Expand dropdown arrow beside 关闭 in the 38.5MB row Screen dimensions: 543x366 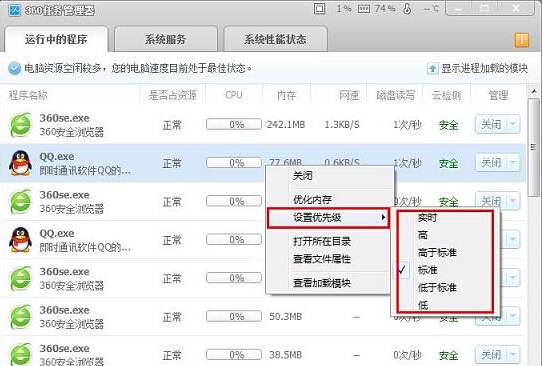pyautogui.click(x=513, y=355)
